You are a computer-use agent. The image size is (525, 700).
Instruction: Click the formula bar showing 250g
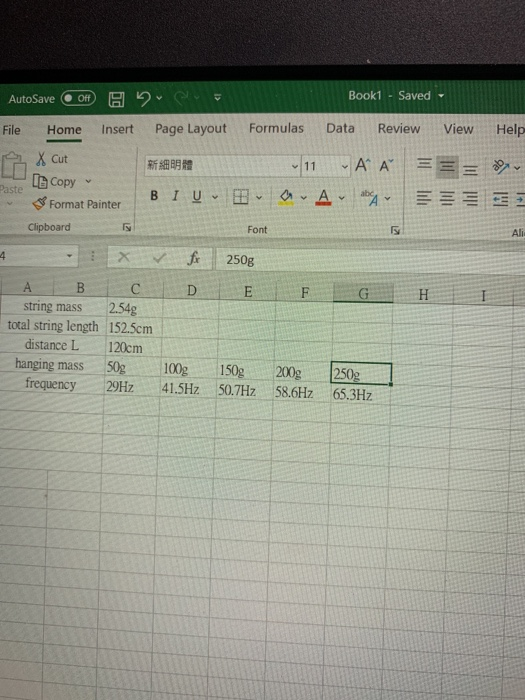(x=370, y=260)
